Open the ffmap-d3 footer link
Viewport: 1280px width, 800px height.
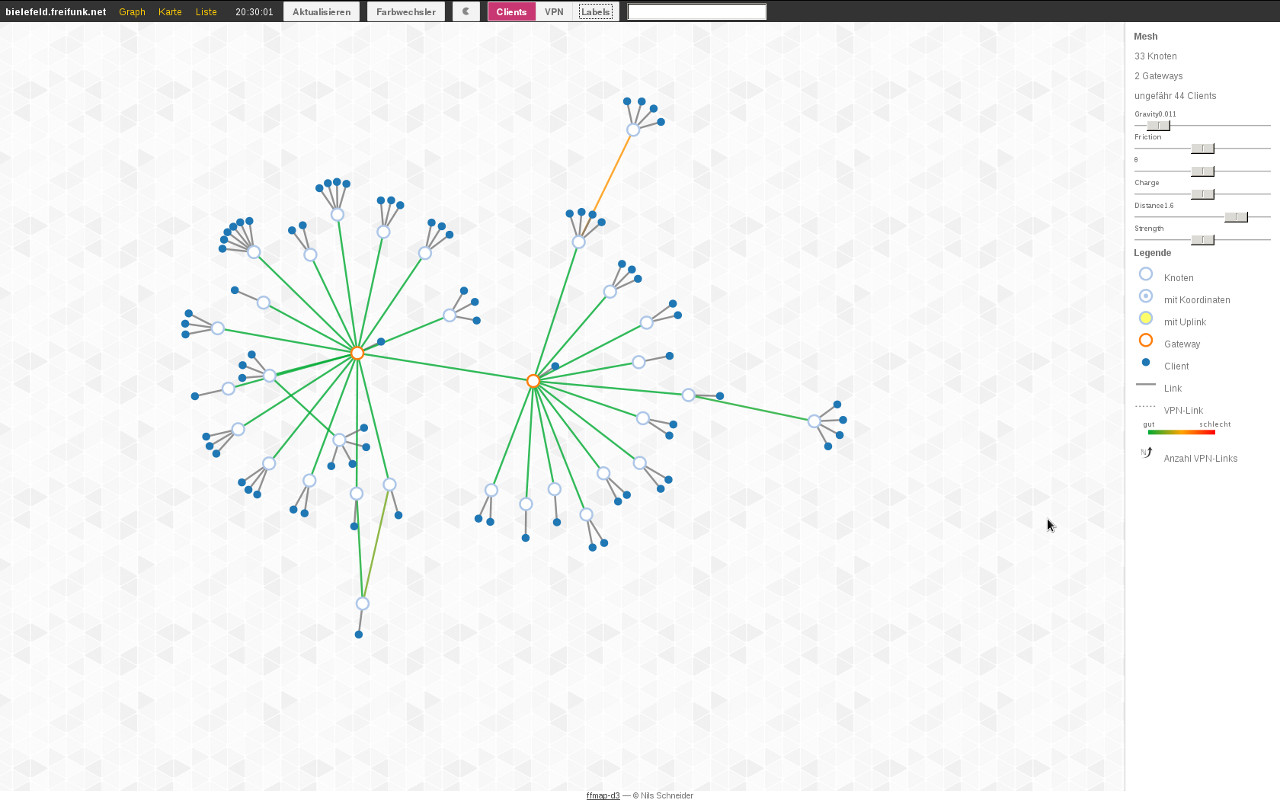603,795
